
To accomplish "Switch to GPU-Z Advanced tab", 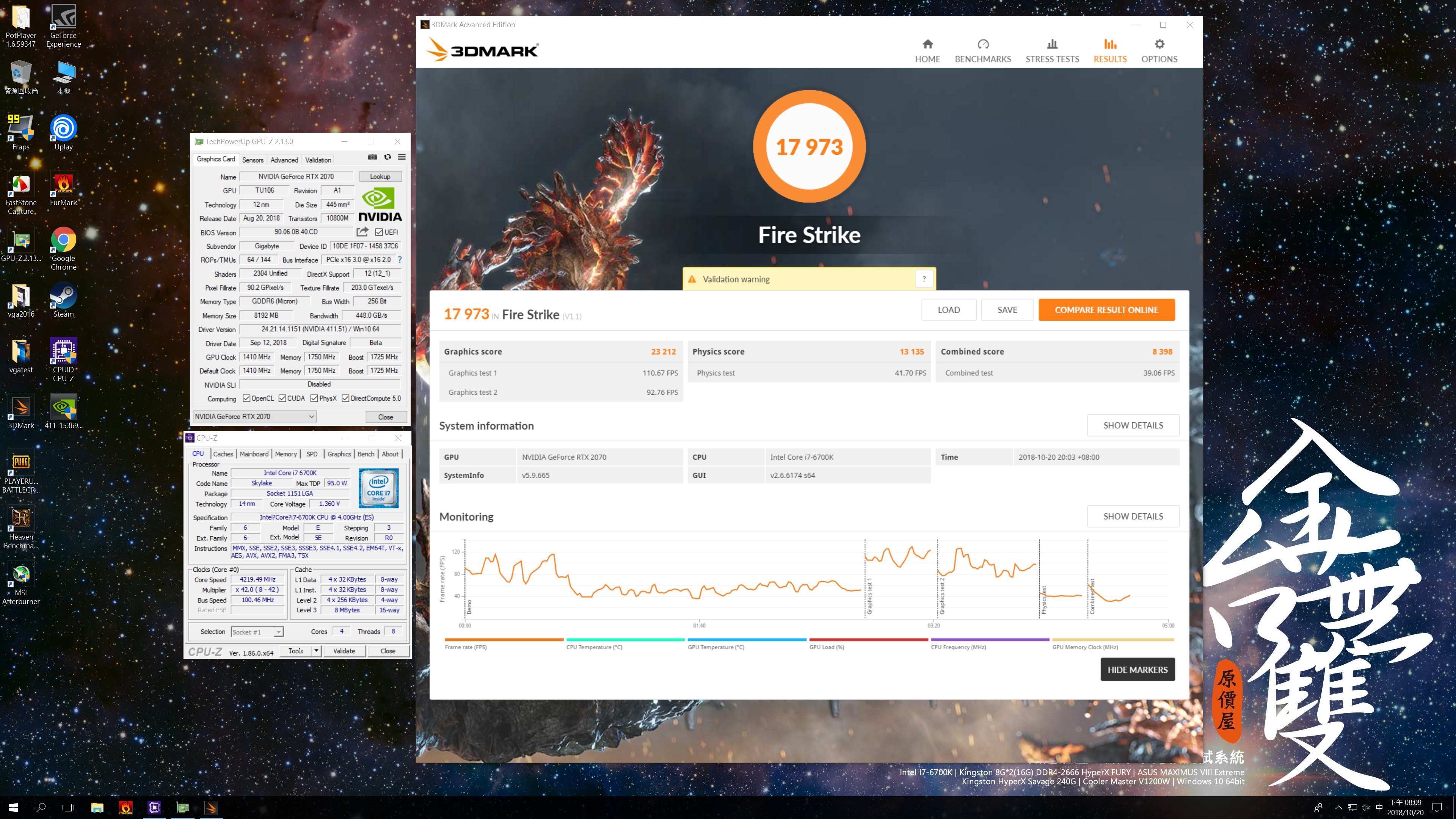I will pyautogui.click(x=284, y=160).
